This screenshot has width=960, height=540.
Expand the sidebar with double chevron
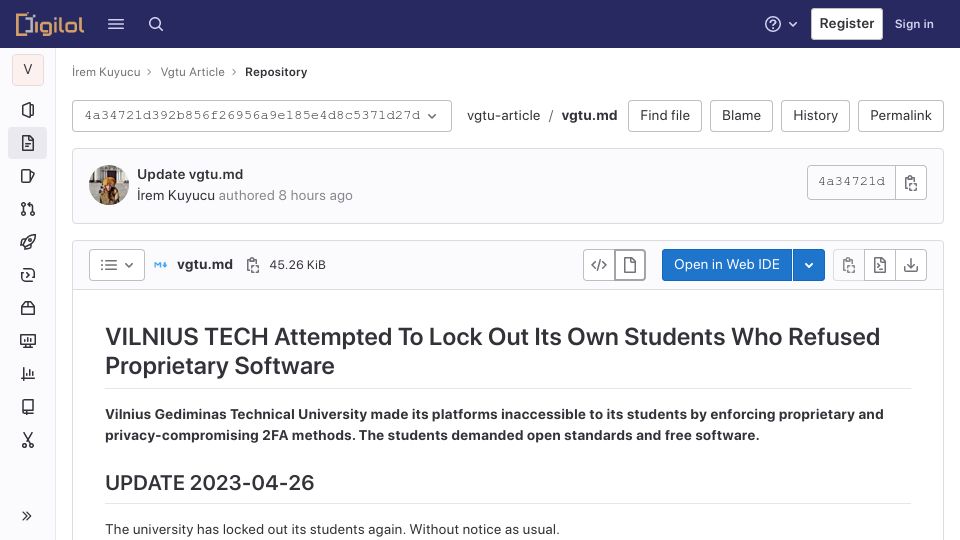[26, 516]
